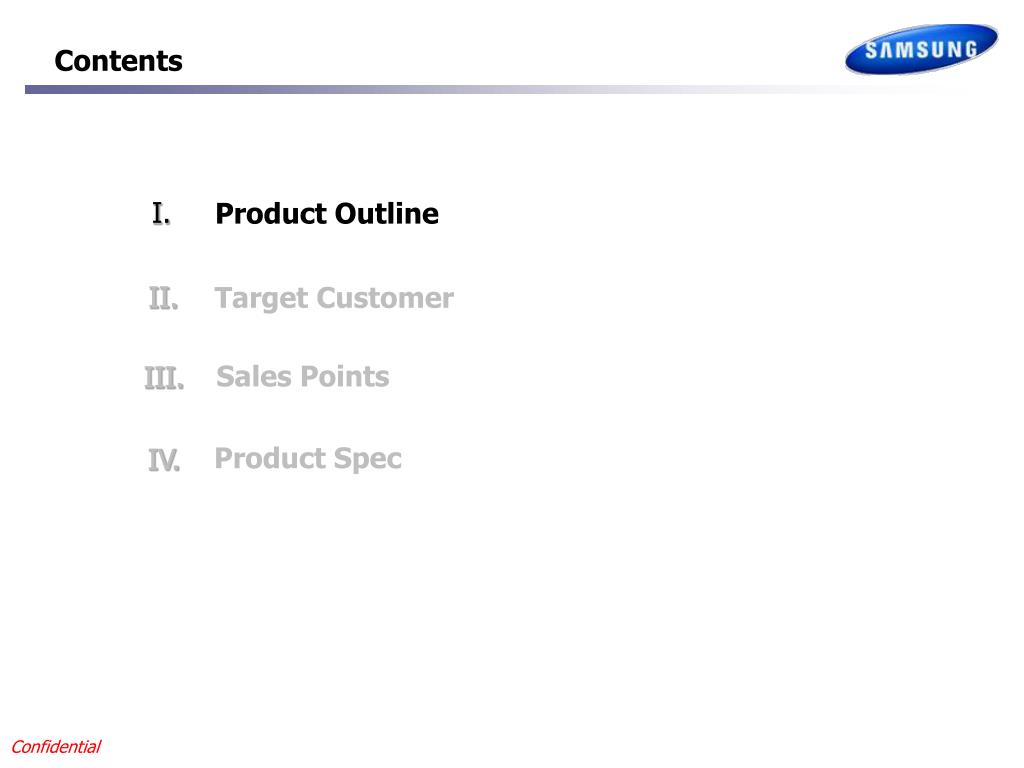This screenshot has width=1024, height=768.
Task: Click the word Product in Product Spec
Action: 270,458
